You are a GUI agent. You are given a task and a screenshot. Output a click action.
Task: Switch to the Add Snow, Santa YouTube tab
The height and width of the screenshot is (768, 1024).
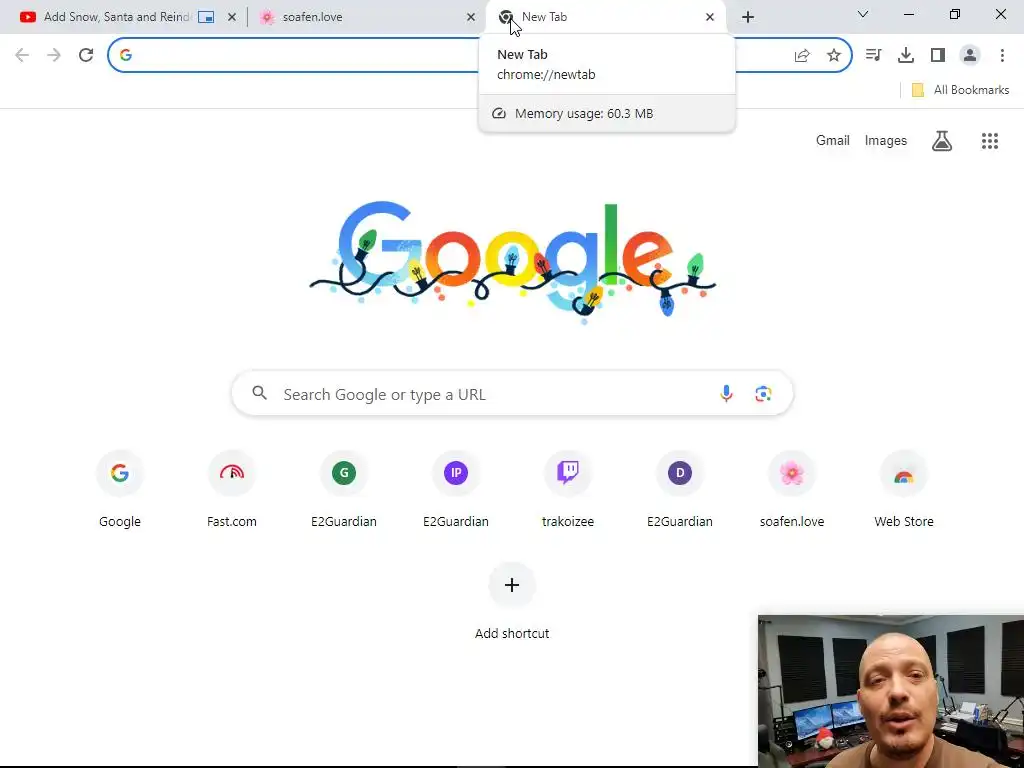[116, 17]
